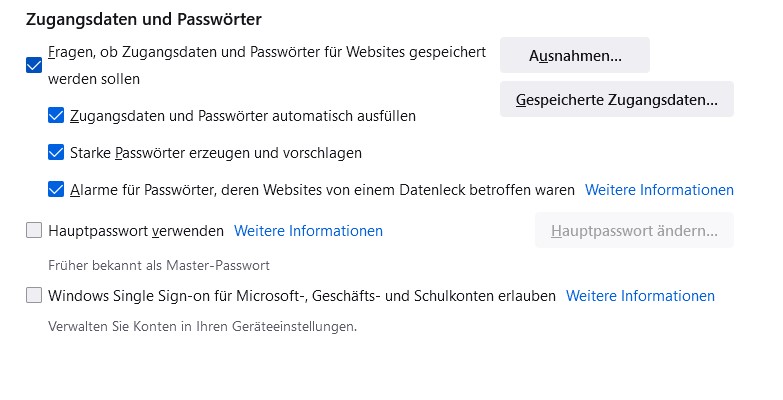The height and width of the screenshot is (400, 783).
Task: Open 'Weitere Informationen' link for Datenleck alarms
Action: (x=659, y=190)
